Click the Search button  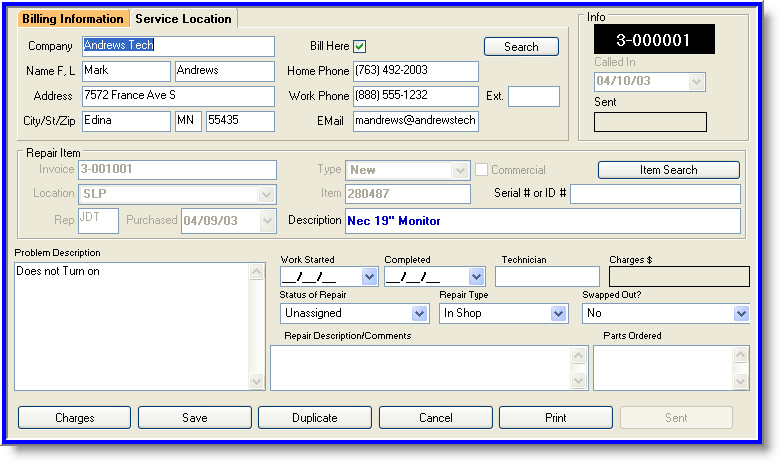(x=521, y=47)
